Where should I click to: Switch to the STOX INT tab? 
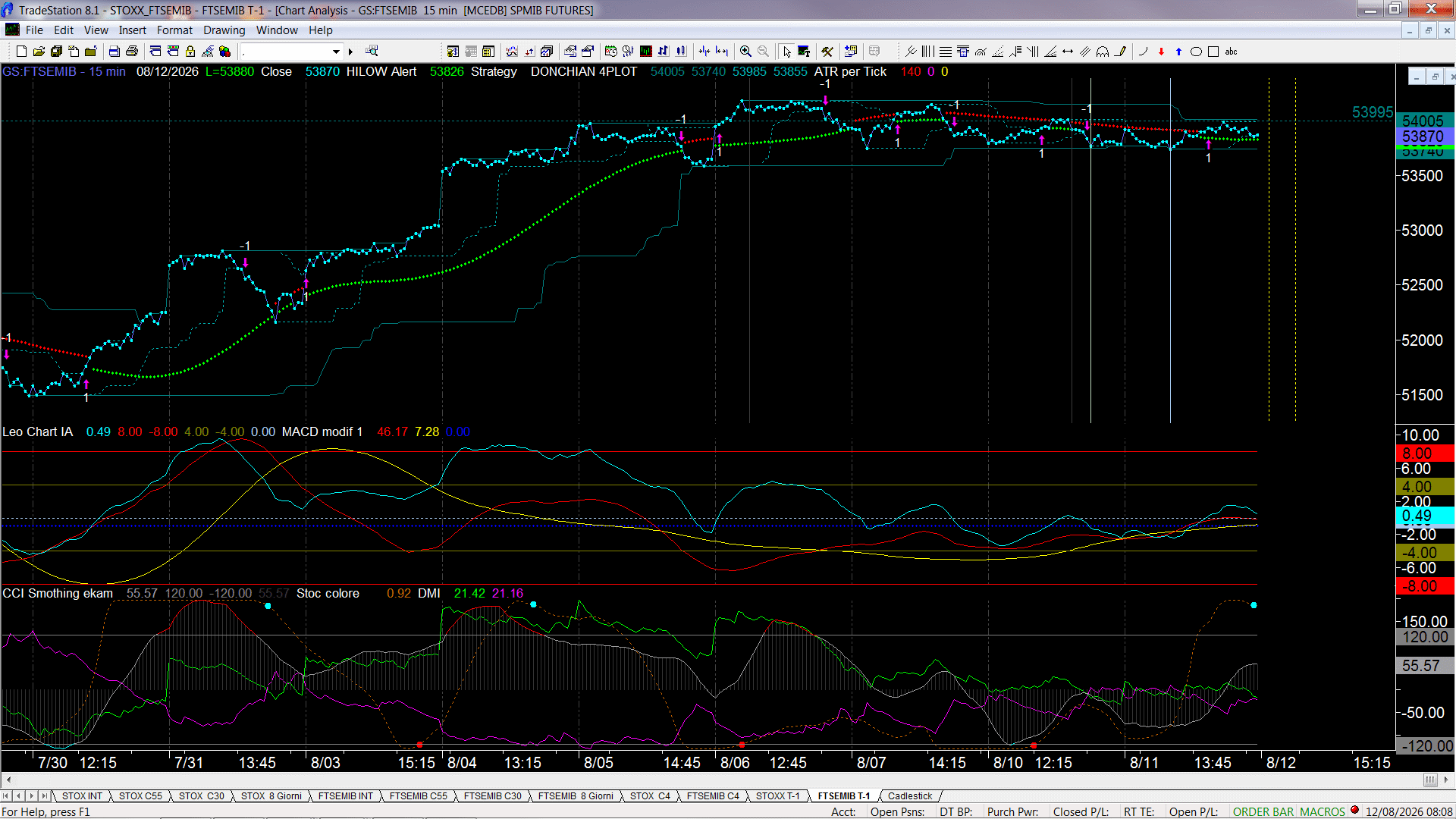coord(82,796)
